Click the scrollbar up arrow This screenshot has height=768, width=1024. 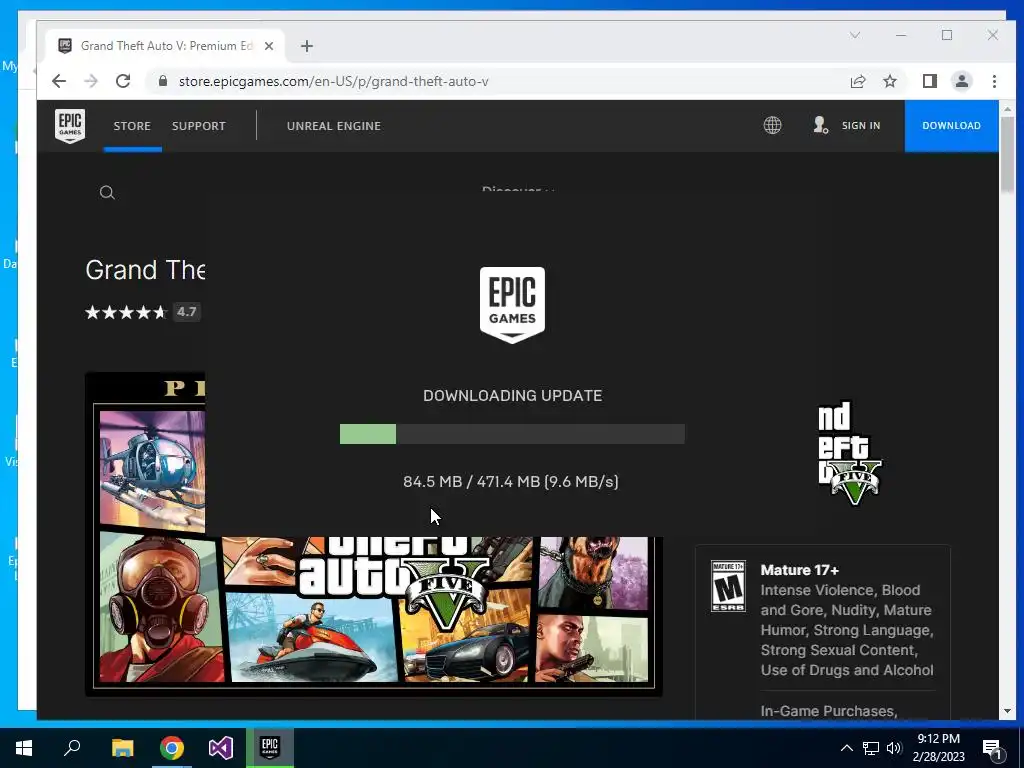[x=1007, y=109]
